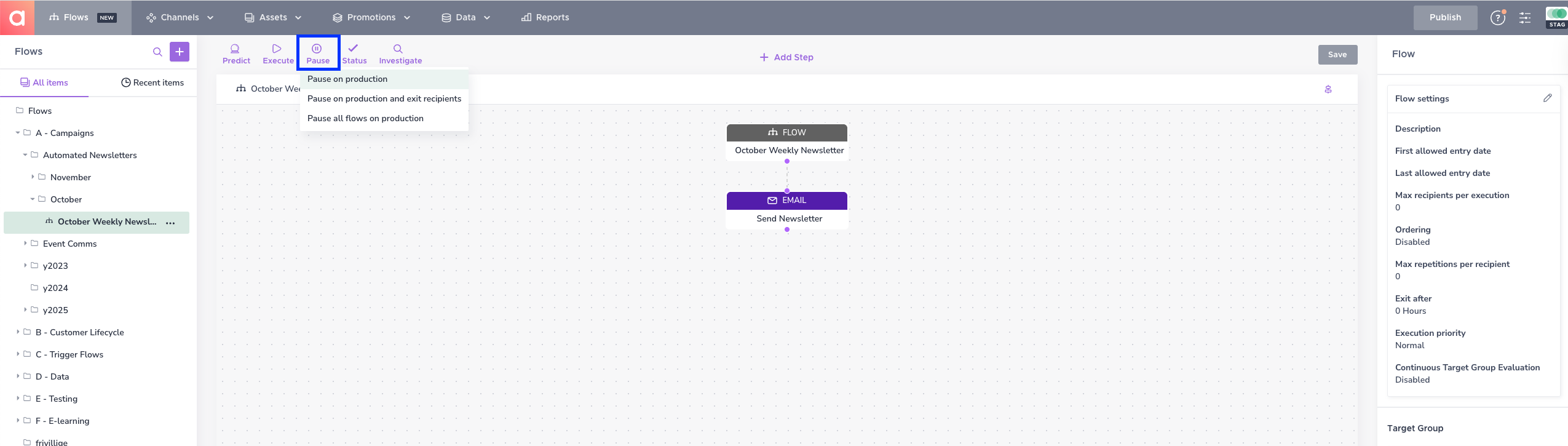The width and height of the screenshot is (1568, 446).
Task: Click Add Step
Action: [x=786, y=57]
